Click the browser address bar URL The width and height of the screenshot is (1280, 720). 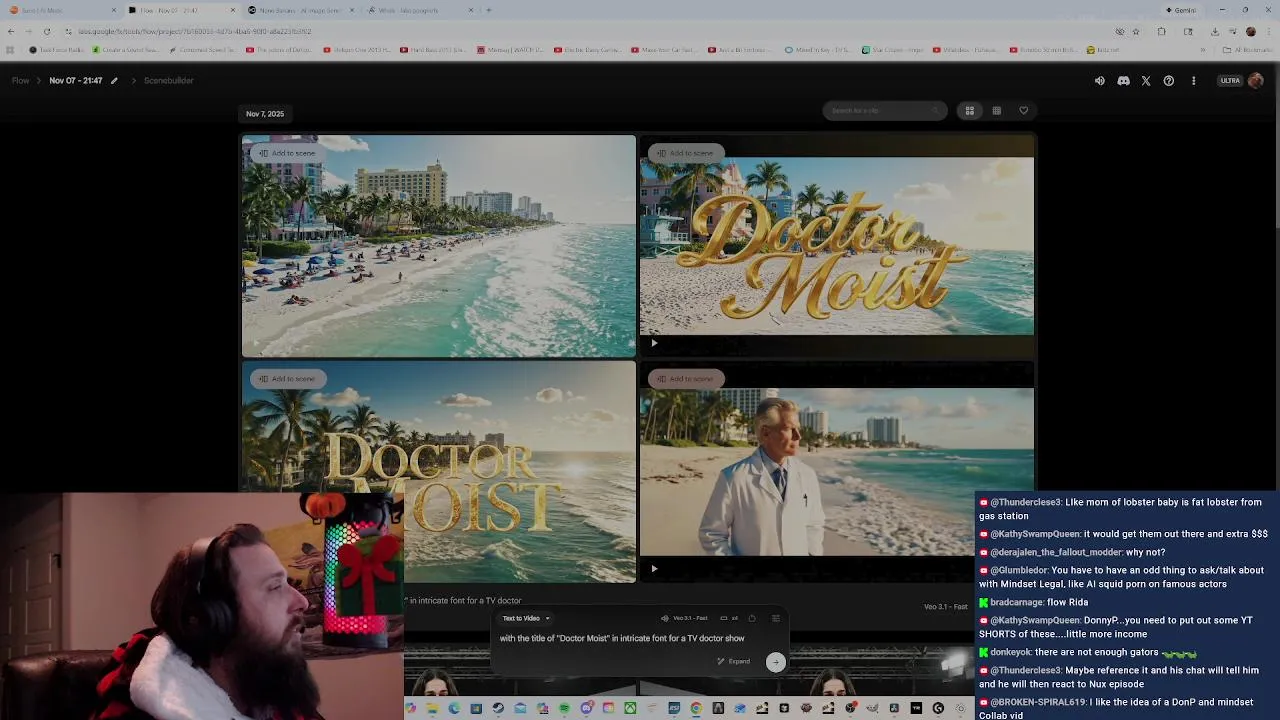[195, 31]
